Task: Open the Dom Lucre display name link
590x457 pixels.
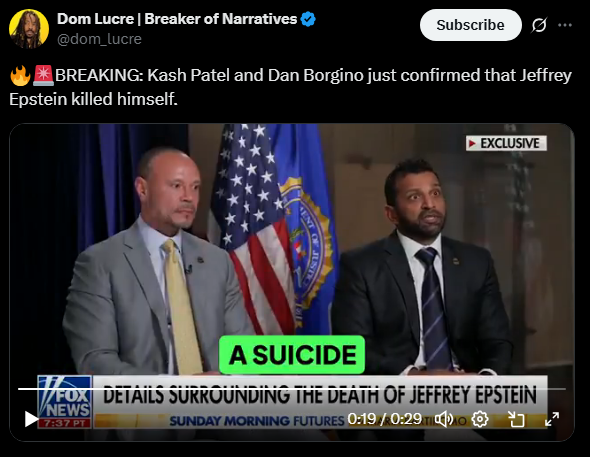Action: (x=177, y=19)
